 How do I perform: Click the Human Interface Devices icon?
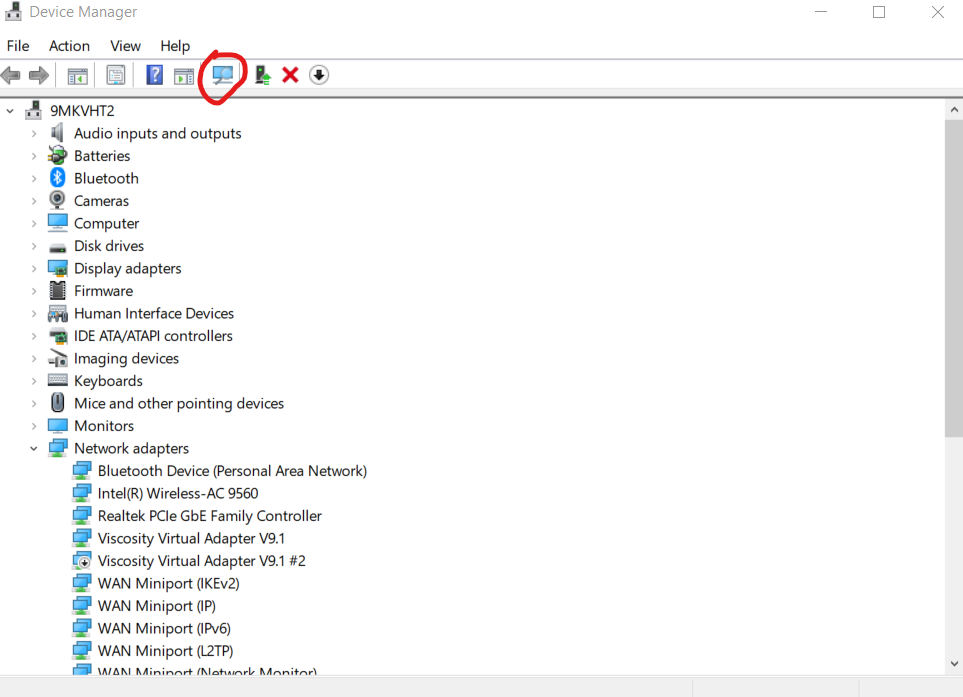click(58, 313)
